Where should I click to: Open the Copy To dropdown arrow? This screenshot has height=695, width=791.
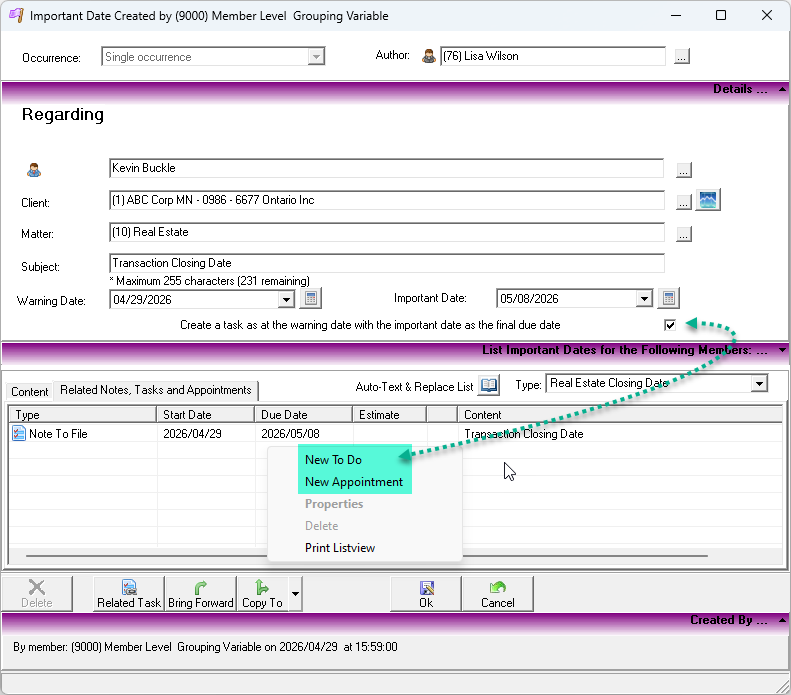click(x=296, y=594)
